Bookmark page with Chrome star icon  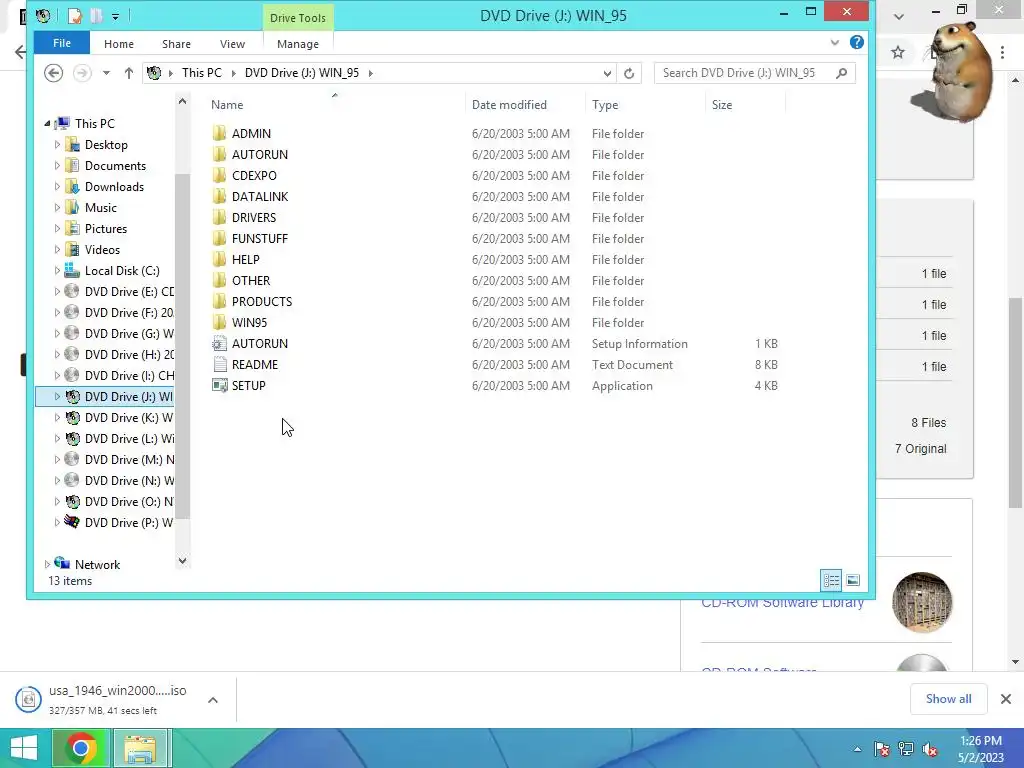[898, 52]
